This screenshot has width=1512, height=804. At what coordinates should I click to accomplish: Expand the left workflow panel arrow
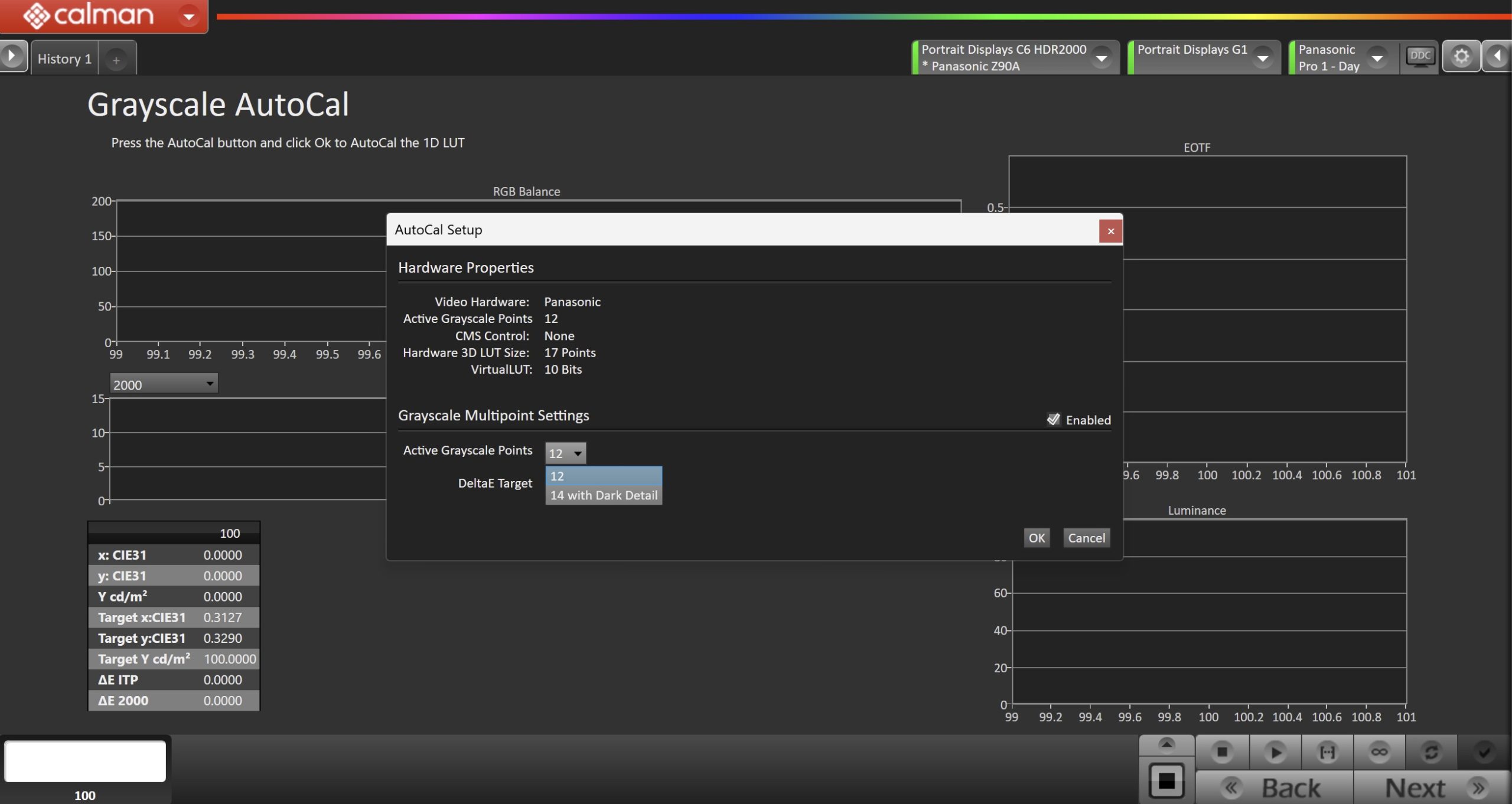pos(12,57)
